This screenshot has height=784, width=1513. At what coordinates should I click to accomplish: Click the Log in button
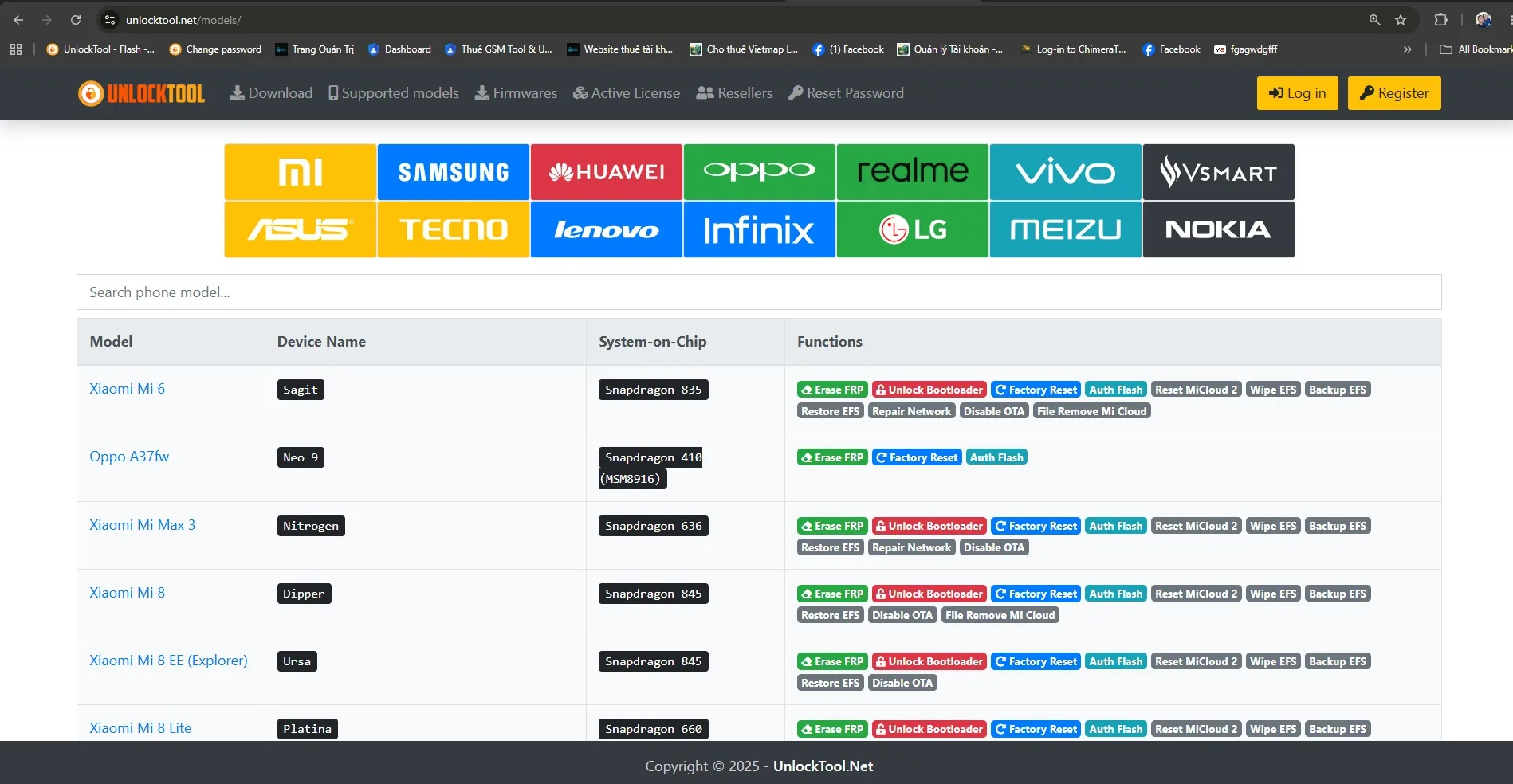(1297, 93)
